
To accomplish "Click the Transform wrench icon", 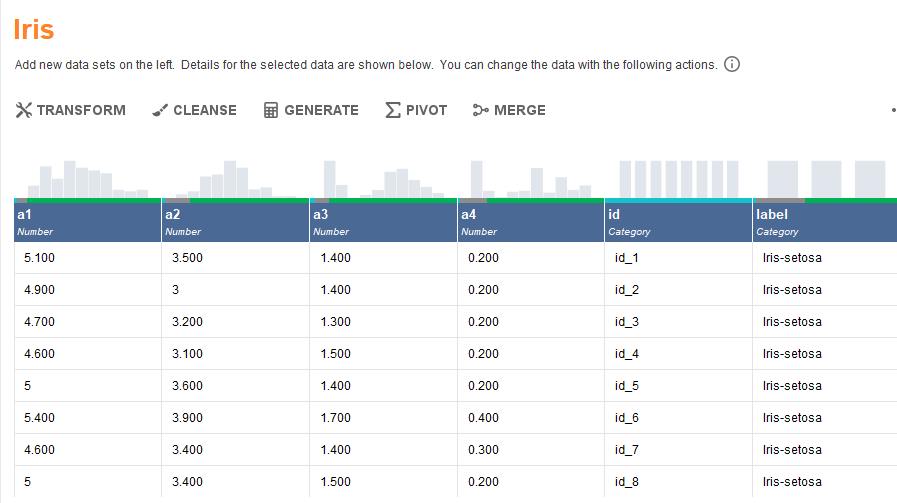I will coord(24,110).
